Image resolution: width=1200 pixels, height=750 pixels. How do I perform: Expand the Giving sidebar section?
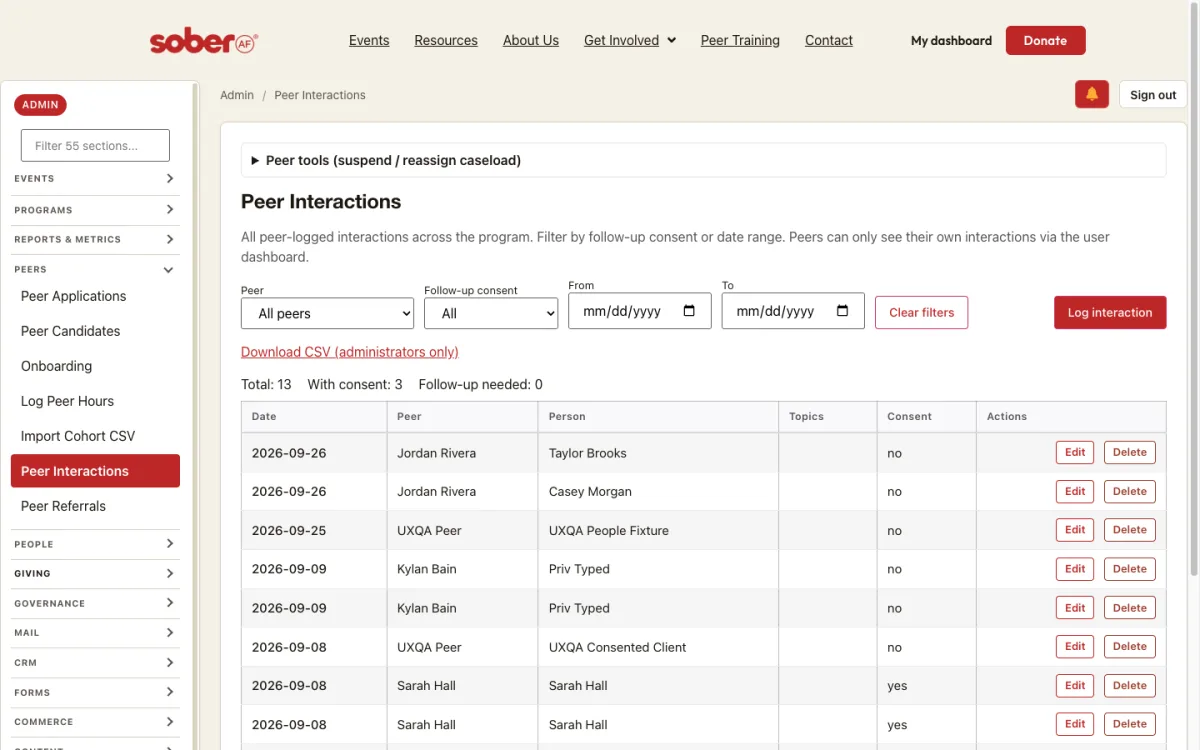point(95,574)
